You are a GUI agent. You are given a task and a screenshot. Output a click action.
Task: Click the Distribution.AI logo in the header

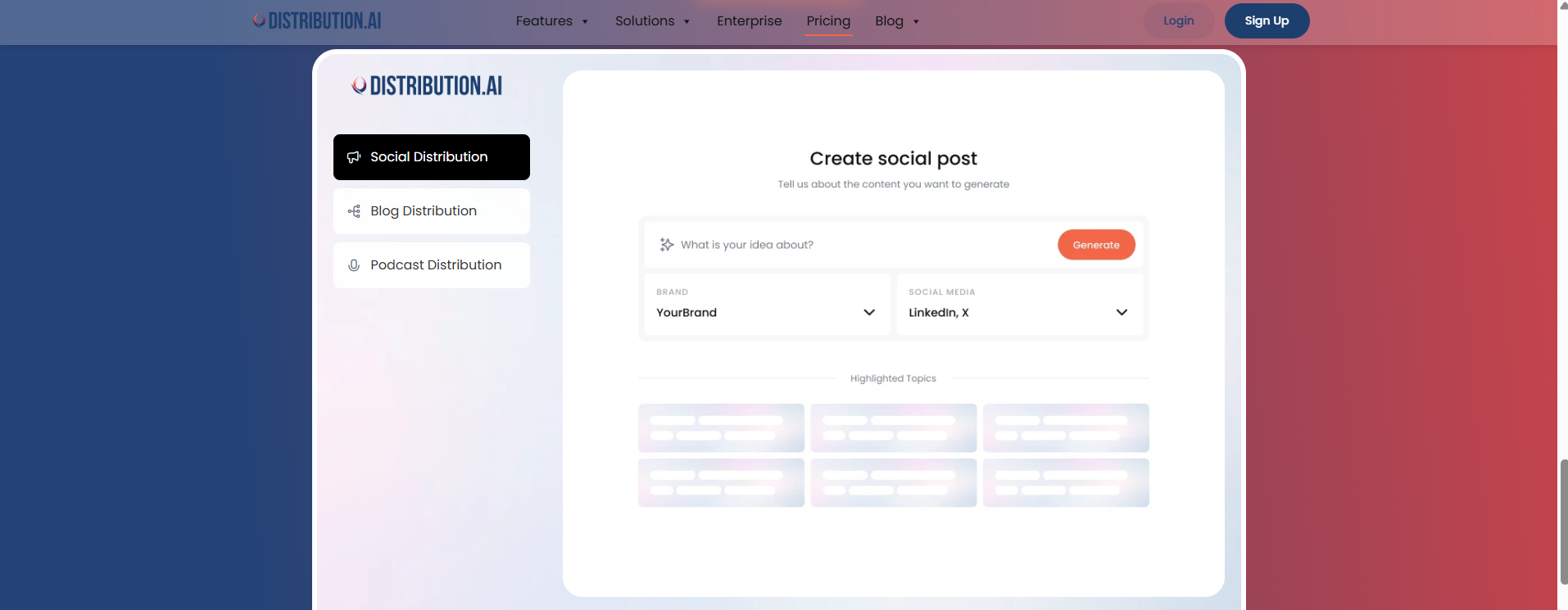tap(317, 20)
